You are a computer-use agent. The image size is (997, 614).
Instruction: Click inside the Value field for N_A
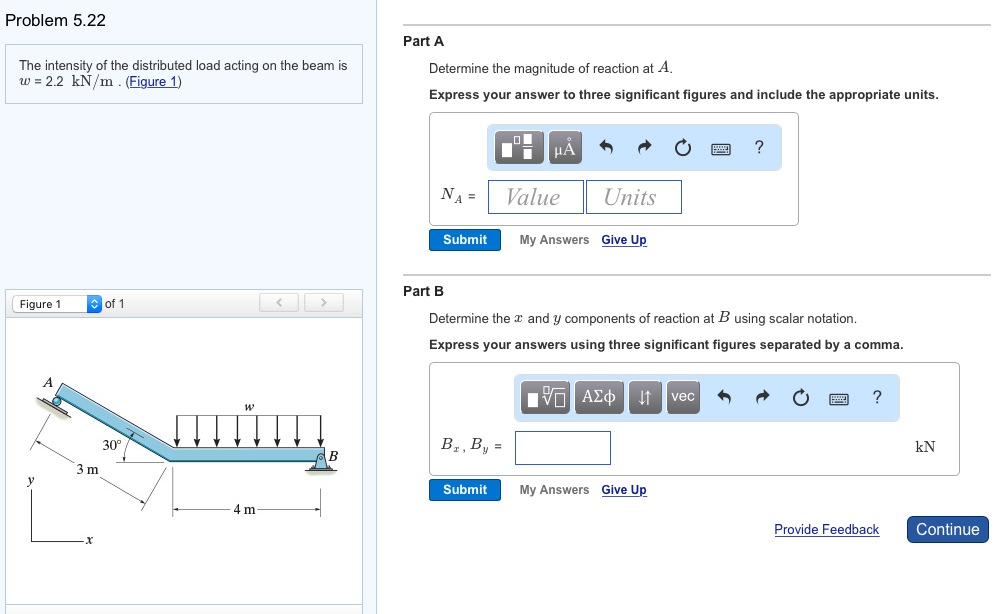click(x=535, y=196)
